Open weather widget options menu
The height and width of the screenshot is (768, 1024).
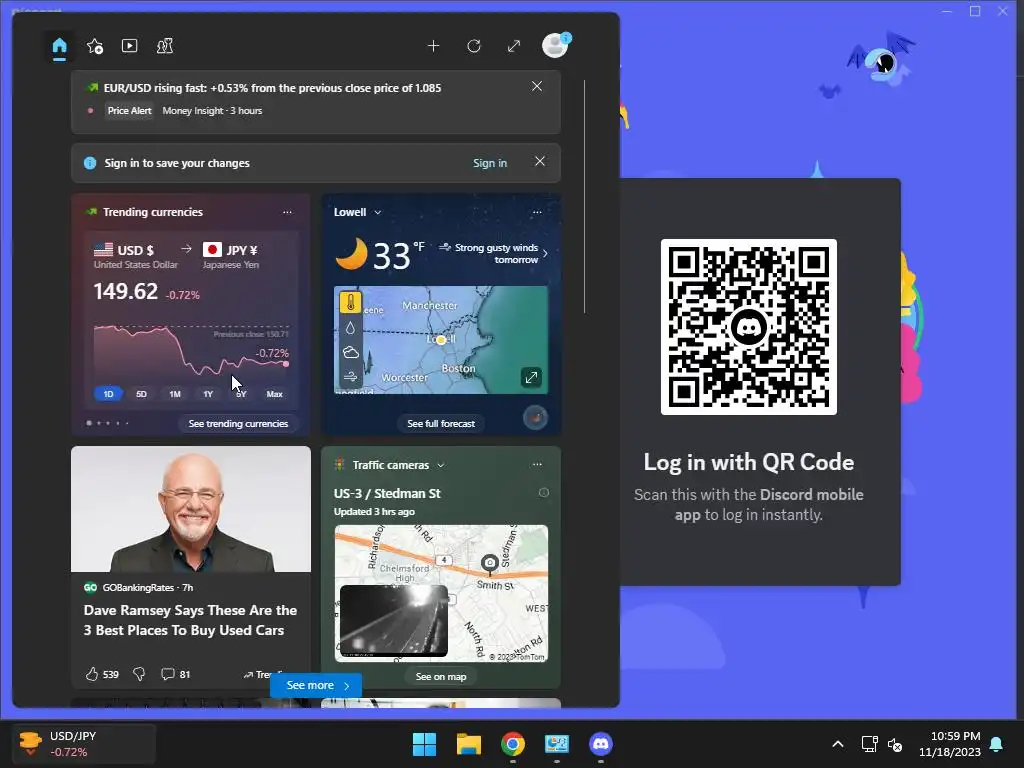point(537,212)
